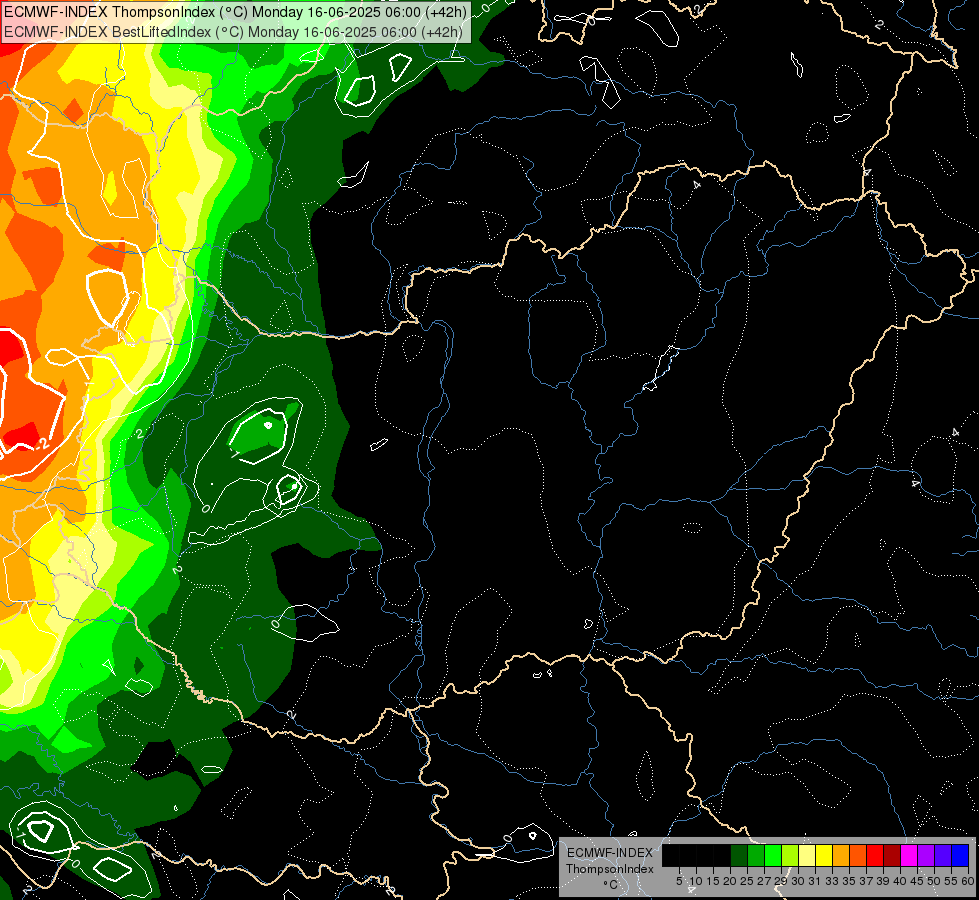This screenshot has height=900, width=979.
Task: Click legend tick label "45"
Action: [917, 881]
